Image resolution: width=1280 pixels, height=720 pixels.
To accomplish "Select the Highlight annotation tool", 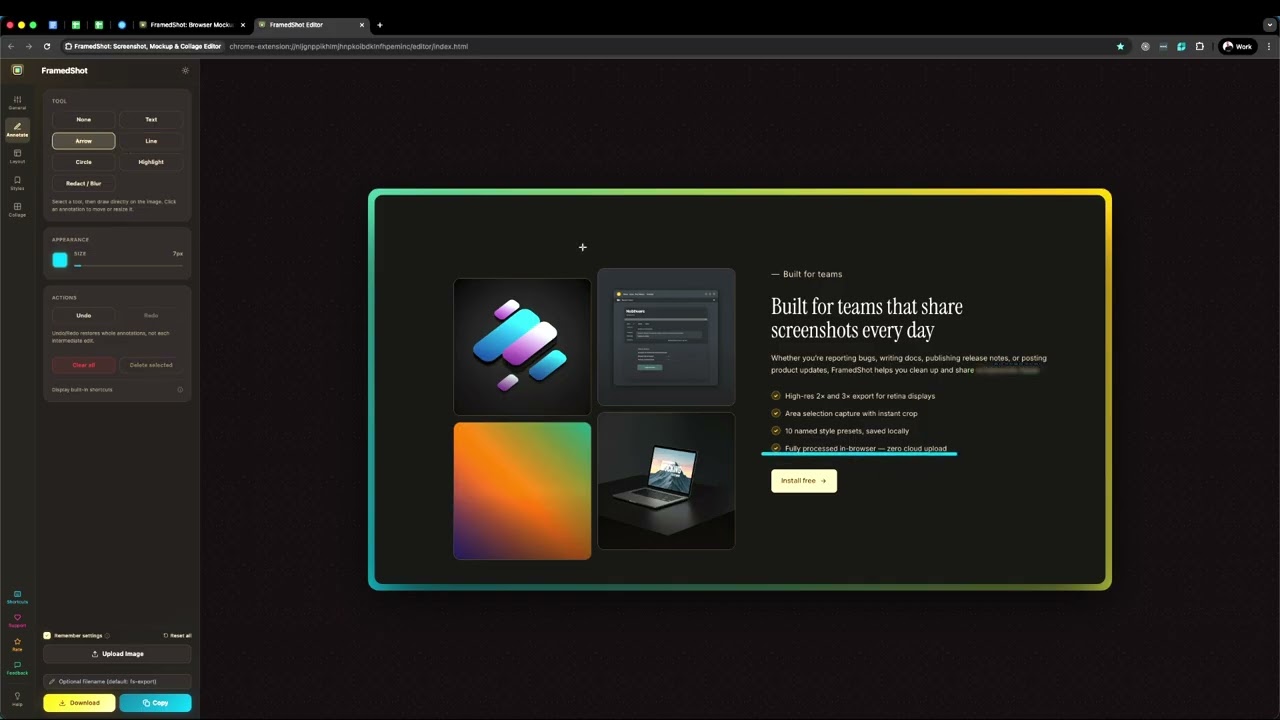I will click(x=151, y=162).
